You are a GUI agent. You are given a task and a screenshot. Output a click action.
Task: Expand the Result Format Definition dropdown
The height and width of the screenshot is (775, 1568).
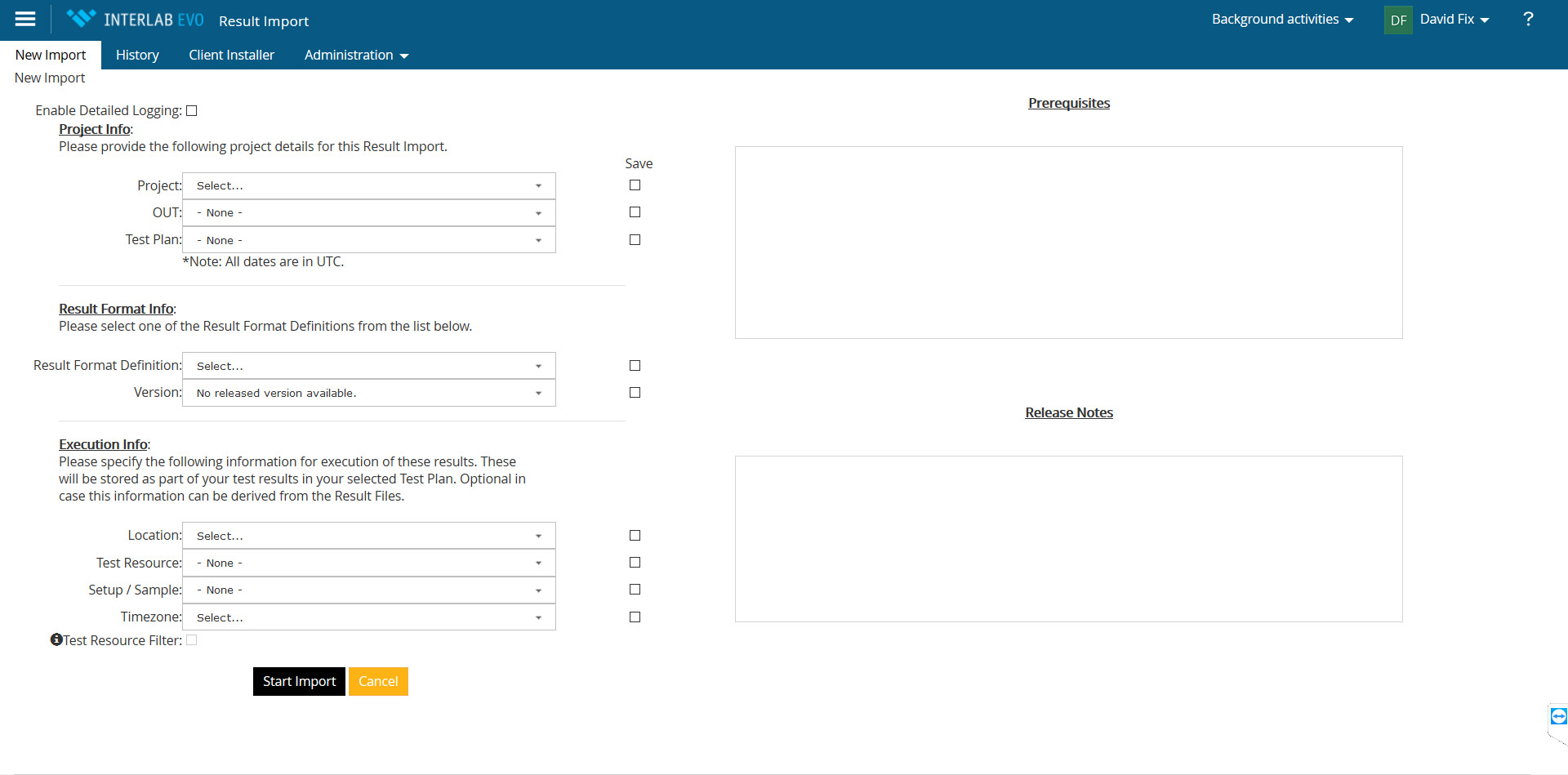(x=368, y=366)
